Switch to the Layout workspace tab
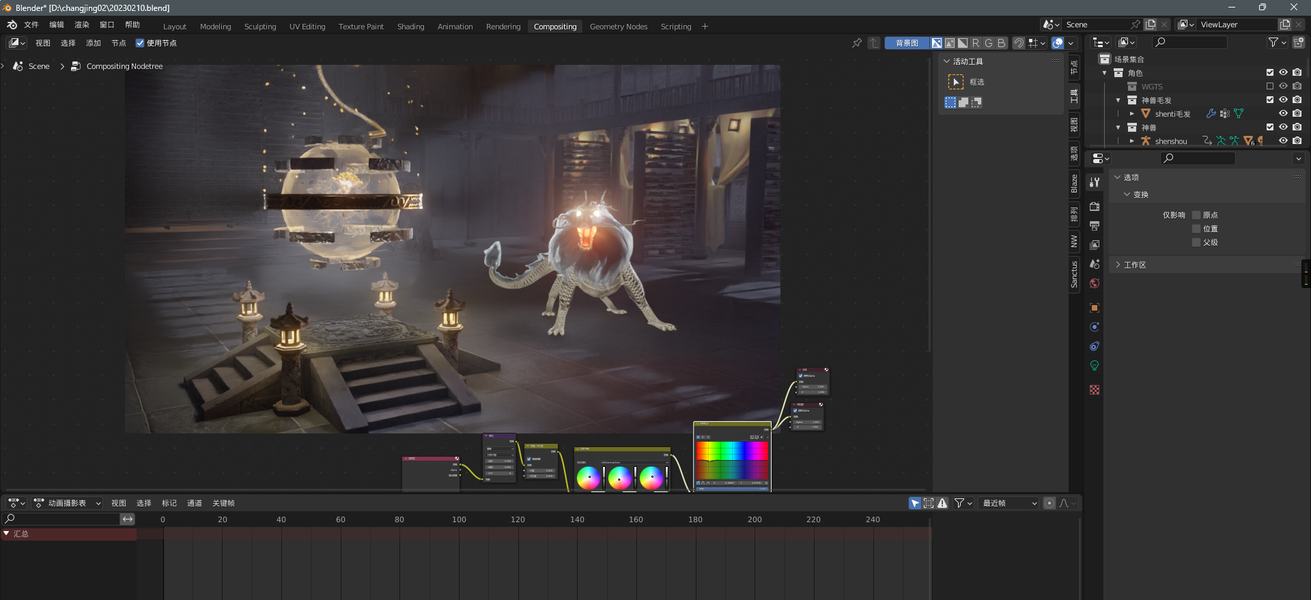Viewport: 1311px width, 600px height. [x=174, y=27]
